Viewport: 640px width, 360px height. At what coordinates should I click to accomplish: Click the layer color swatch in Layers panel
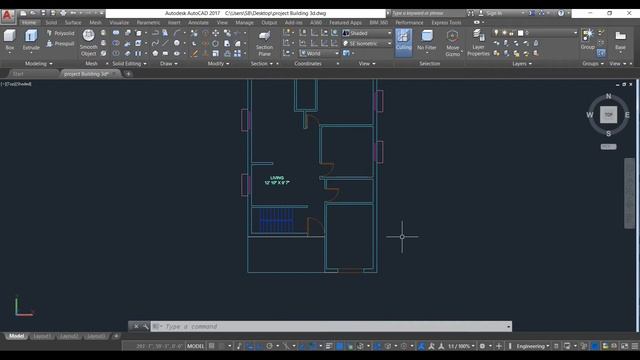[x=520, y=33]
